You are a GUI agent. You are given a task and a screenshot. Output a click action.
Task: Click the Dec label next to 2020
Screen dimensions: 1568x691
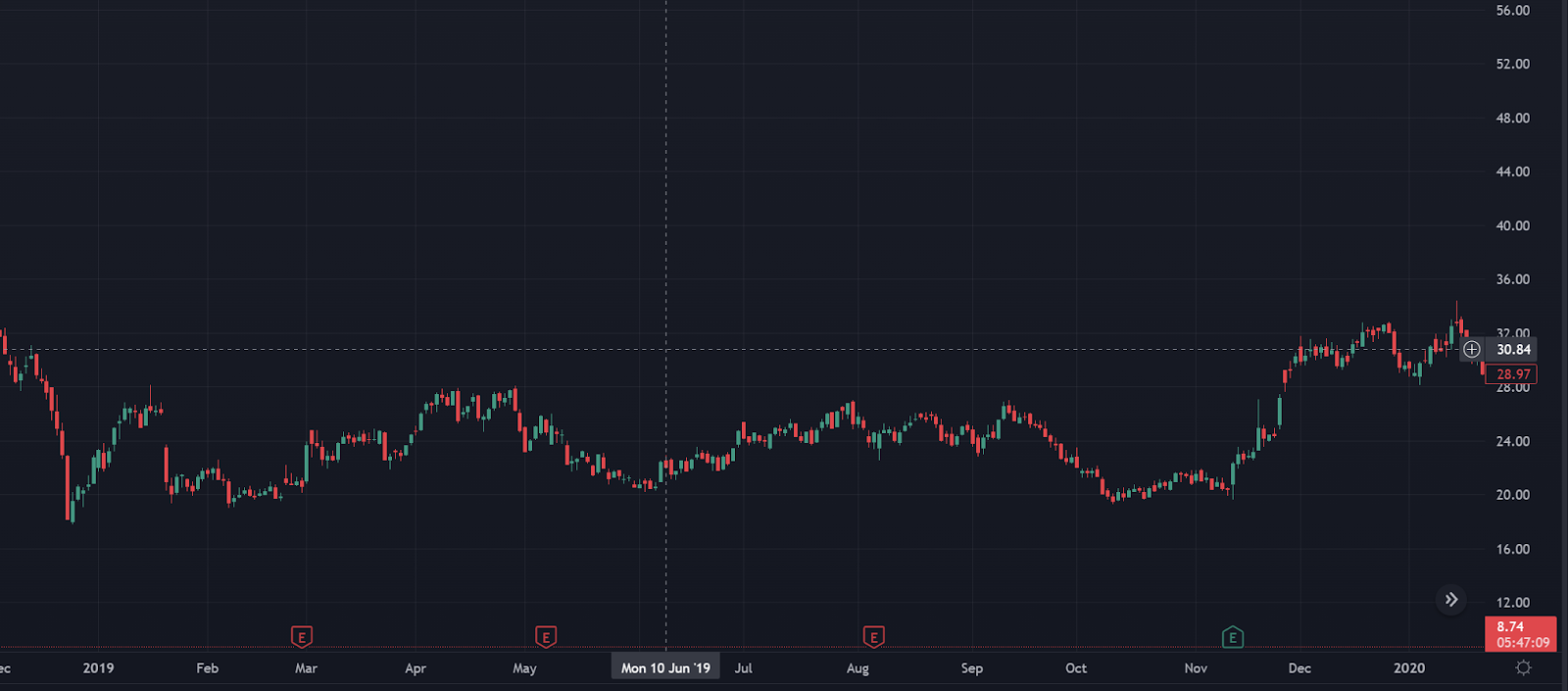pos(1299,667)
